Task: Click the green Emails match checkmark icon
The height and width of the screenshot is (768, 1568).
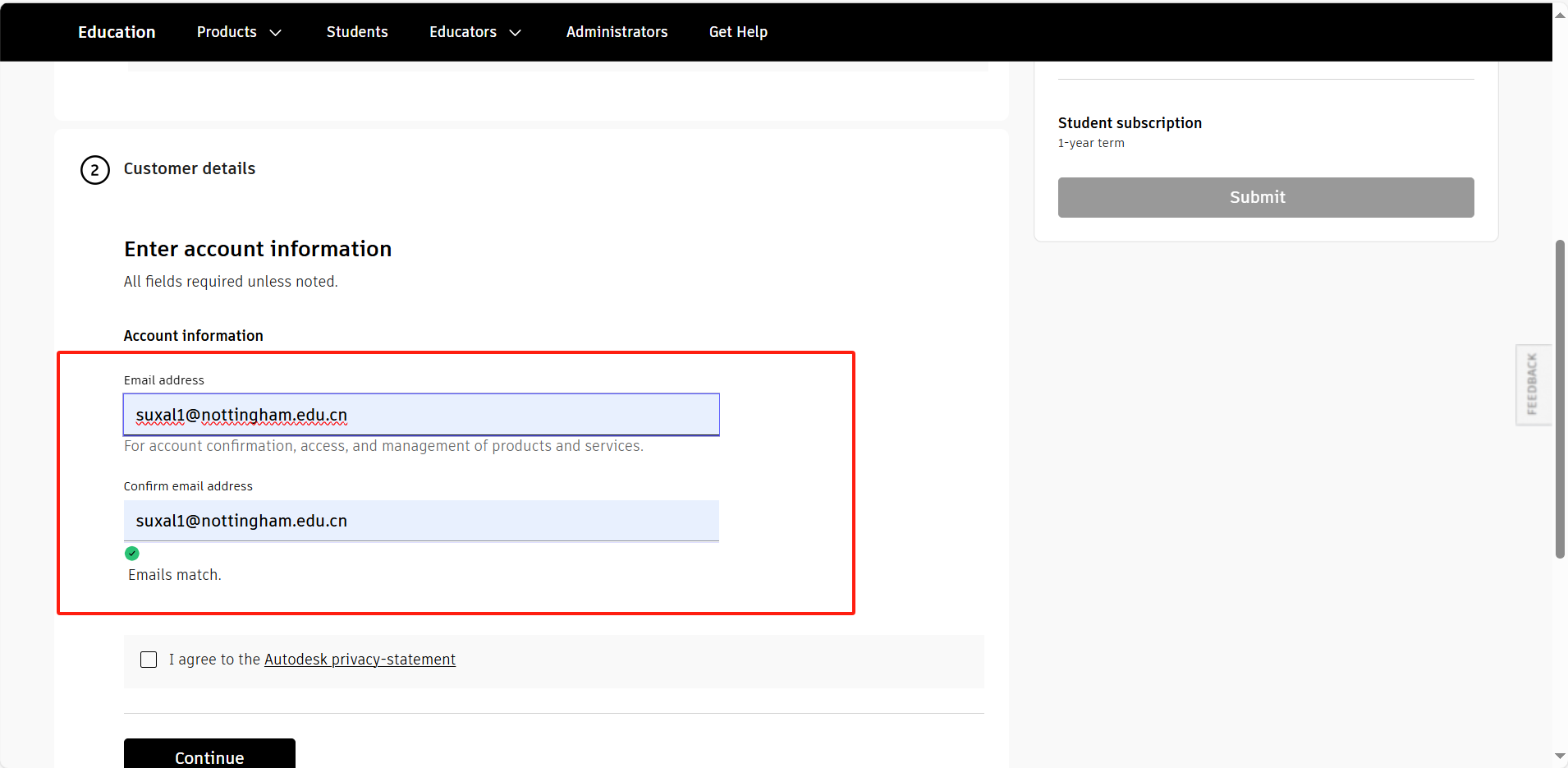Action: pyautogui.click(x=132, y=554)
